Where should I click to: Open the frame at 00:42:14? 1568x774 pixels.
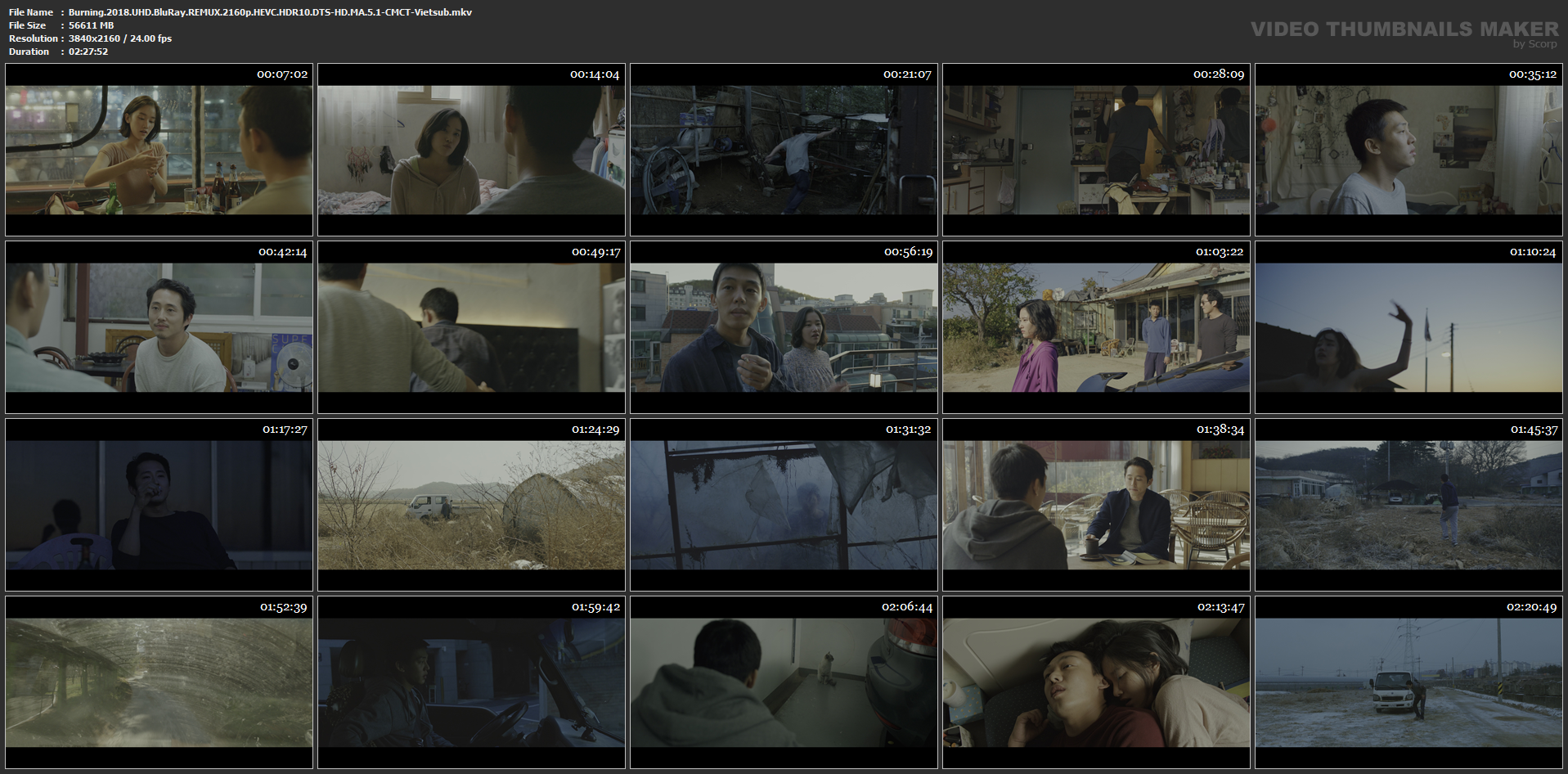click(159, 327)
